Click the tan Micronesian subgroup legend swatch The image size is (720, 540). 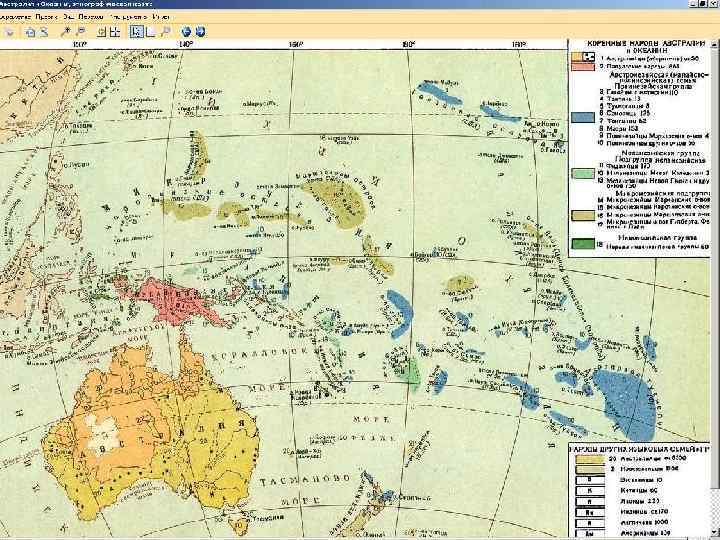coord(583,215)
